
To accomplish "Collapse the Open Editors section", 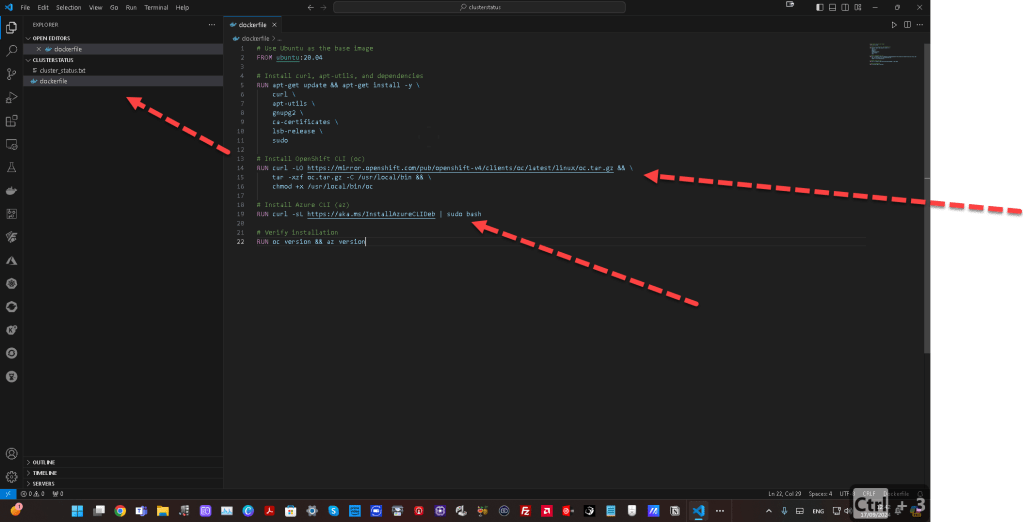I will 123,38.
